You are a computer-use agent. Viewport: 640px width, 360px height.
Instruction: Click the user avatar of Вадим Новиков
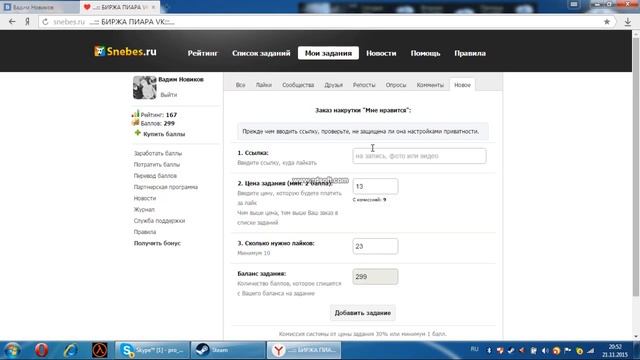144,87
